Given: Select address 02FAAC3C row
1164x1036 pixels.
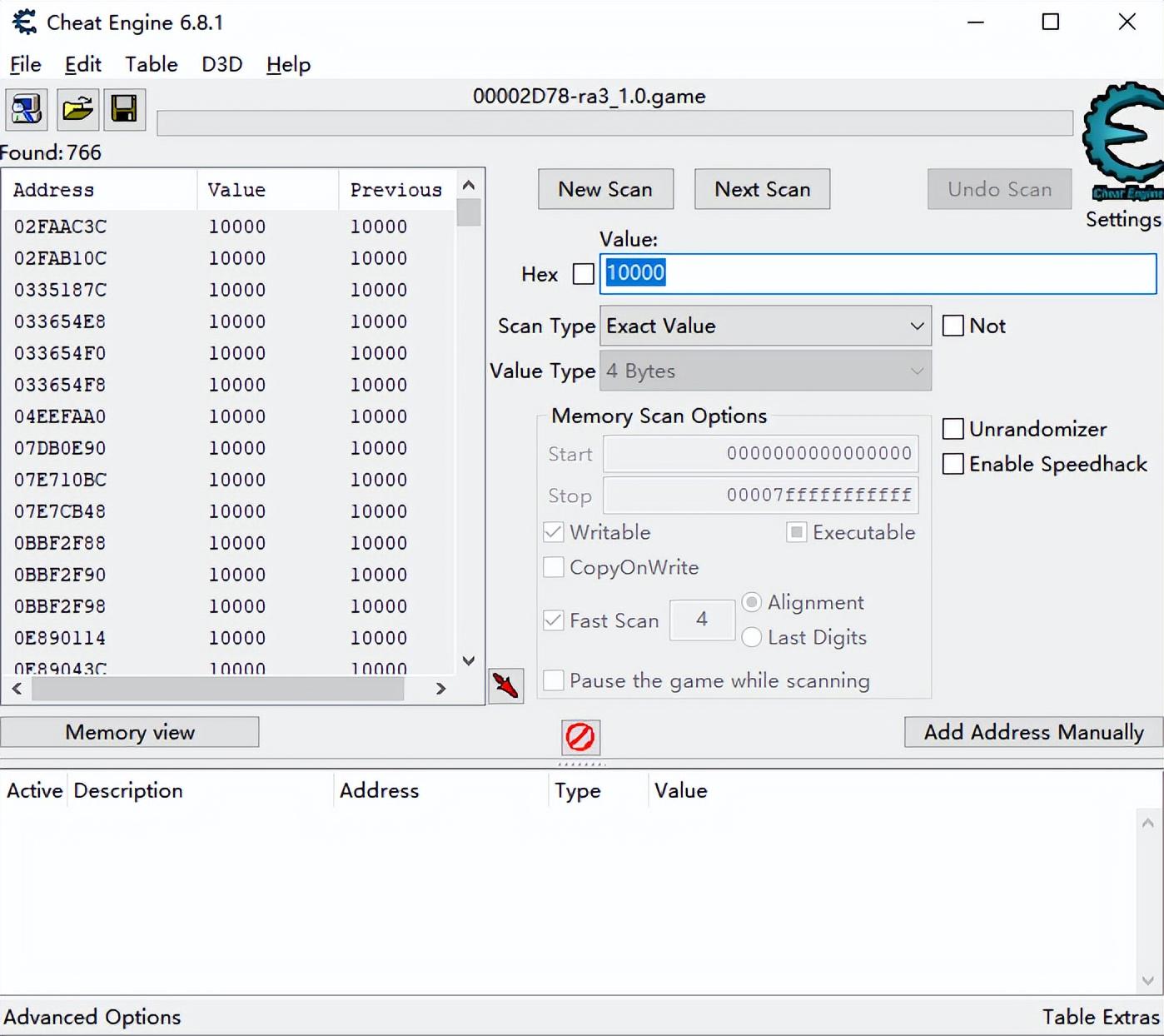Looking at the screenshot, I should [x=228, y=227].
